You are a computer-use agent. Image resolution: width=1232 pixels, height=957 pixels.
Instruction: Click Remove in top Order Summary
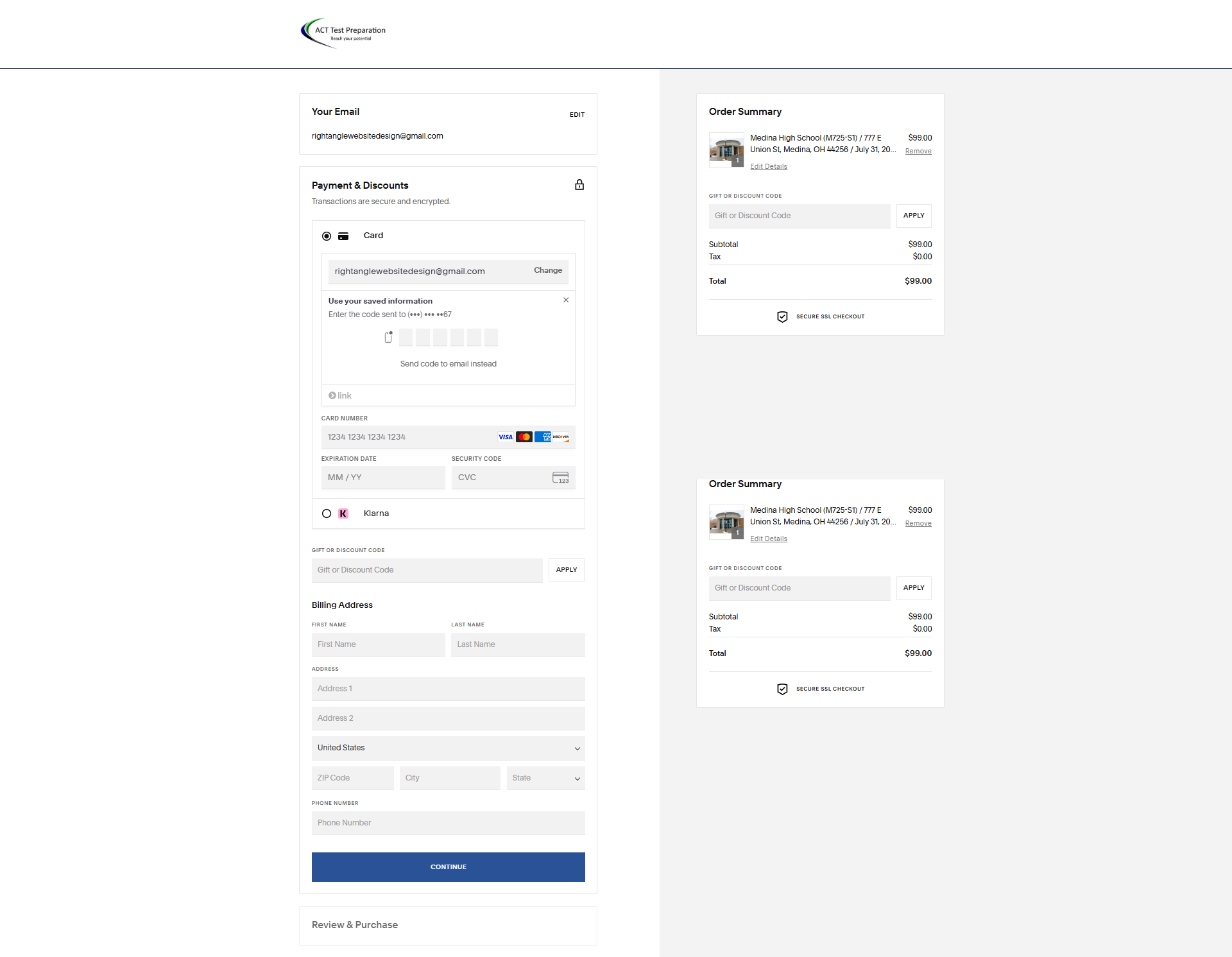(918, 151)
